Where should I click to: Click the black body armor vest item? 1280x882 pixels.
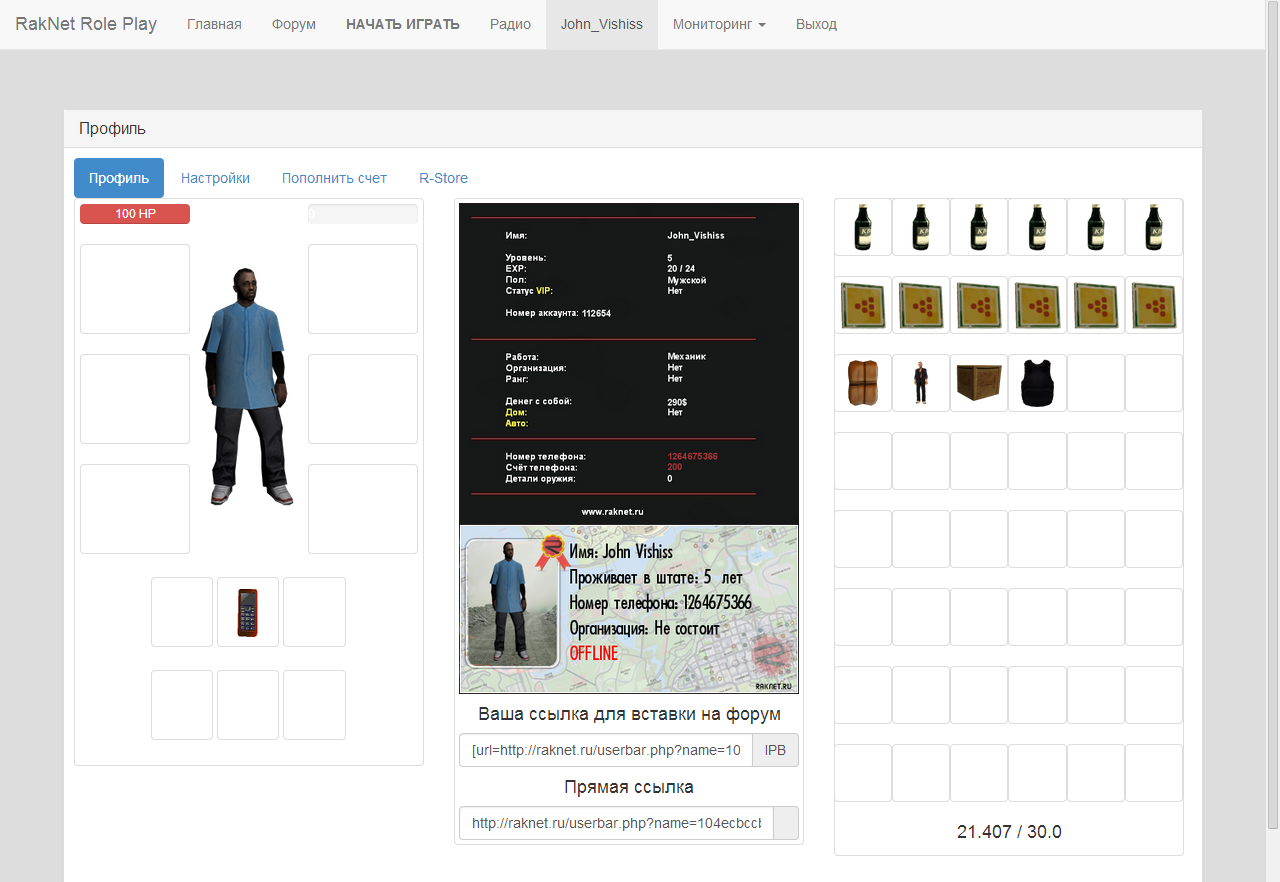click(1037, 383)
